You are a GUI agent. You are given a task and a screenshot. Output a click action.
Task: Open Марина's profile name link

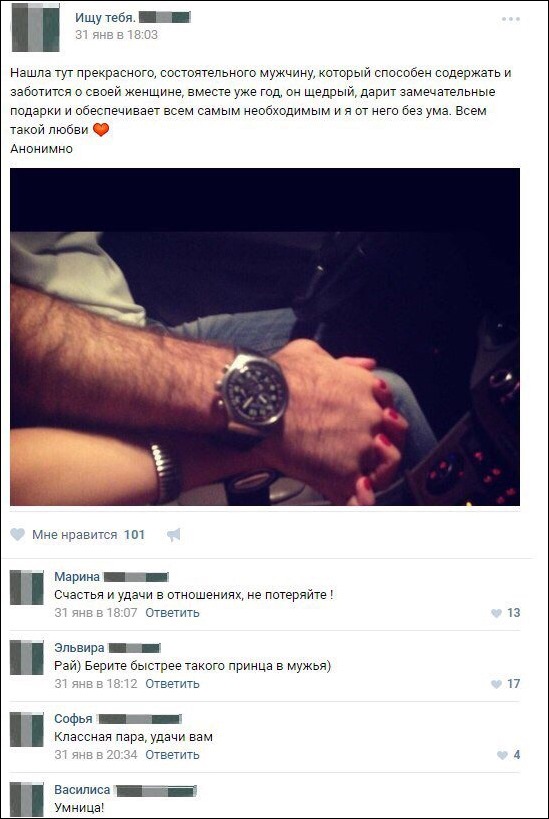tap(77, 577)
